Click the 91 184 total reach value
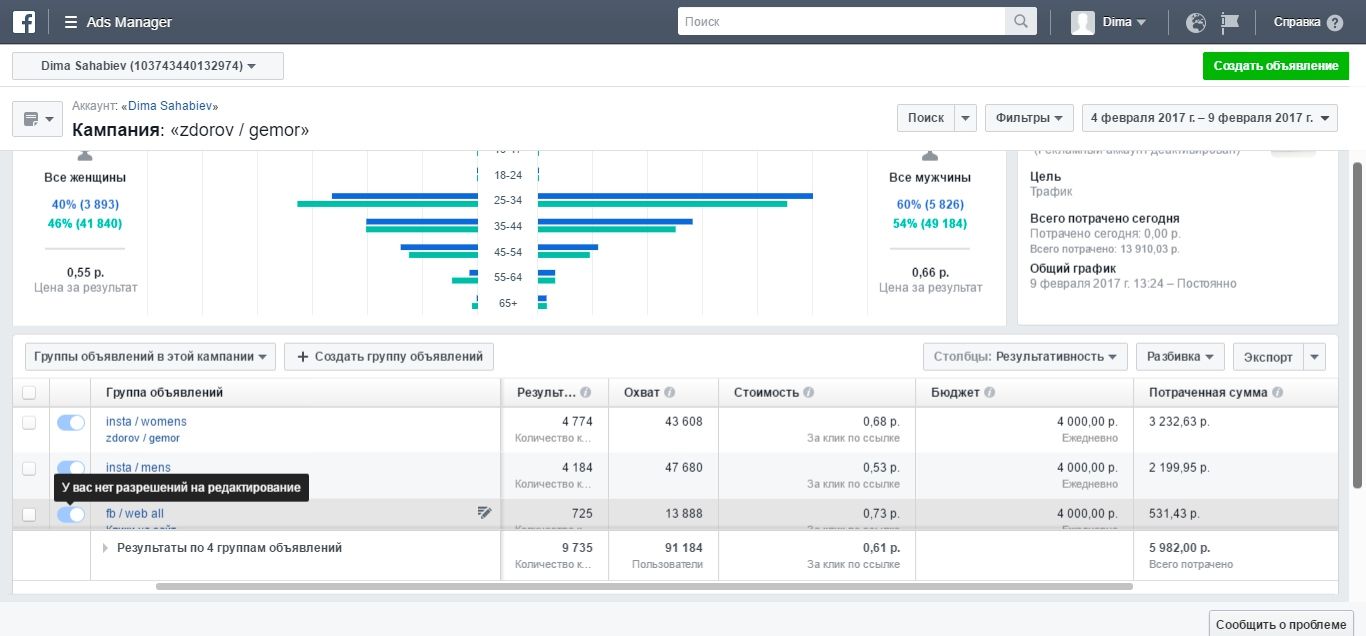This screenshot has width=1366, height=636. click(684, 548)
